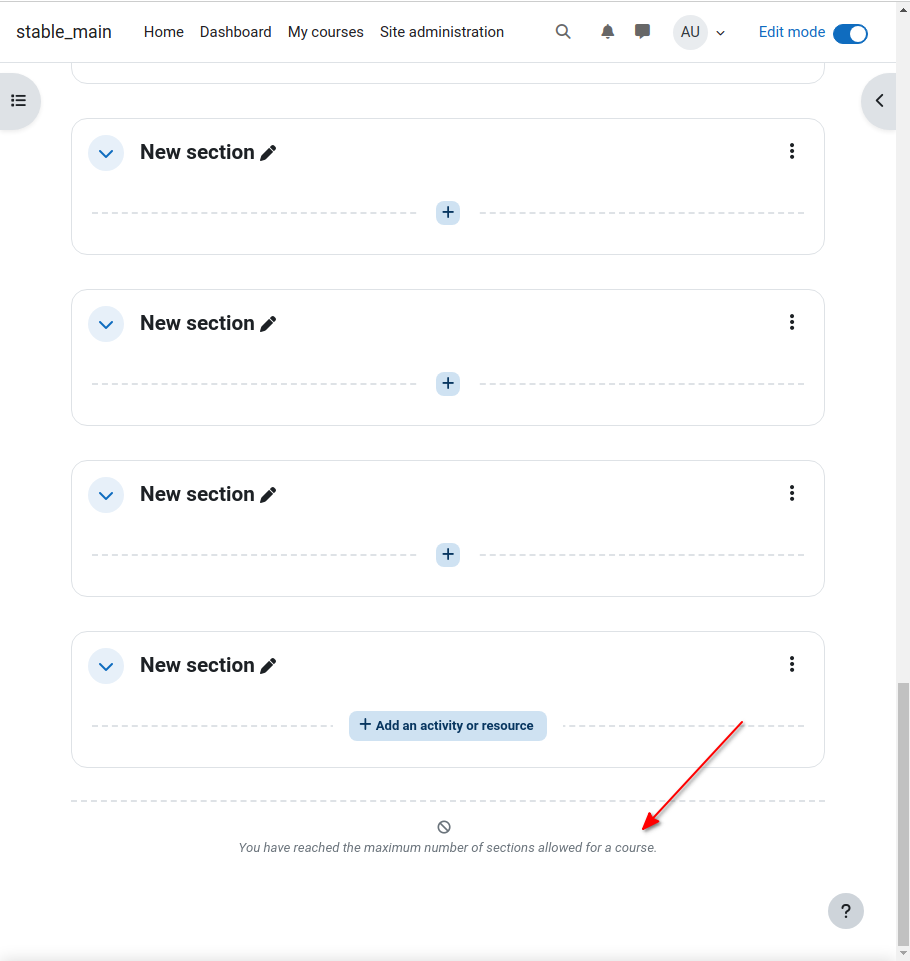The width and height of the screenshot is (910, 961).
Task: Open the Home navigation item
Action: [164, 32]
